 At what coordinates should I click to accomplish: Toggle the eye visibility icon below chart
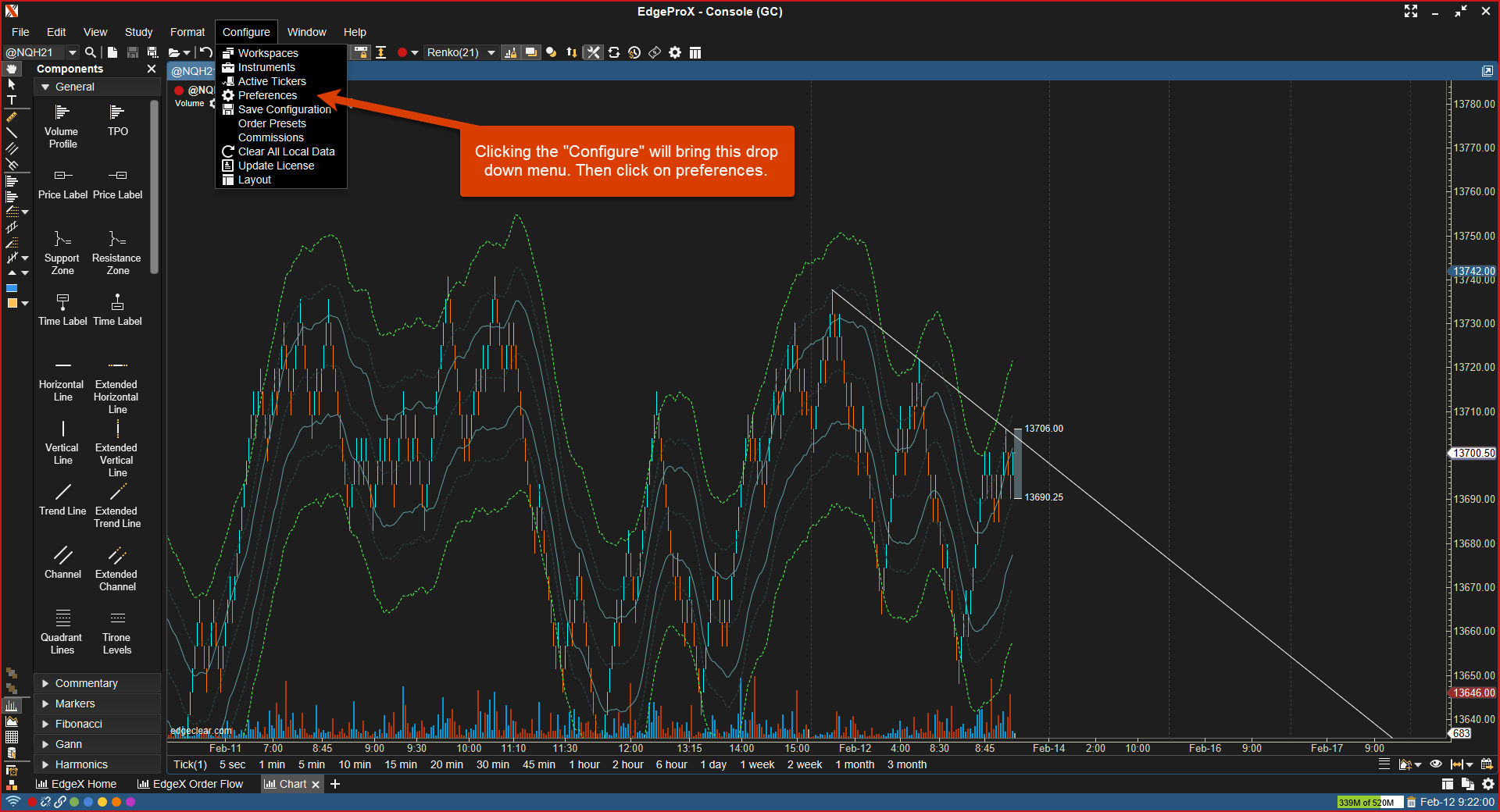(x=1436, y=764)
